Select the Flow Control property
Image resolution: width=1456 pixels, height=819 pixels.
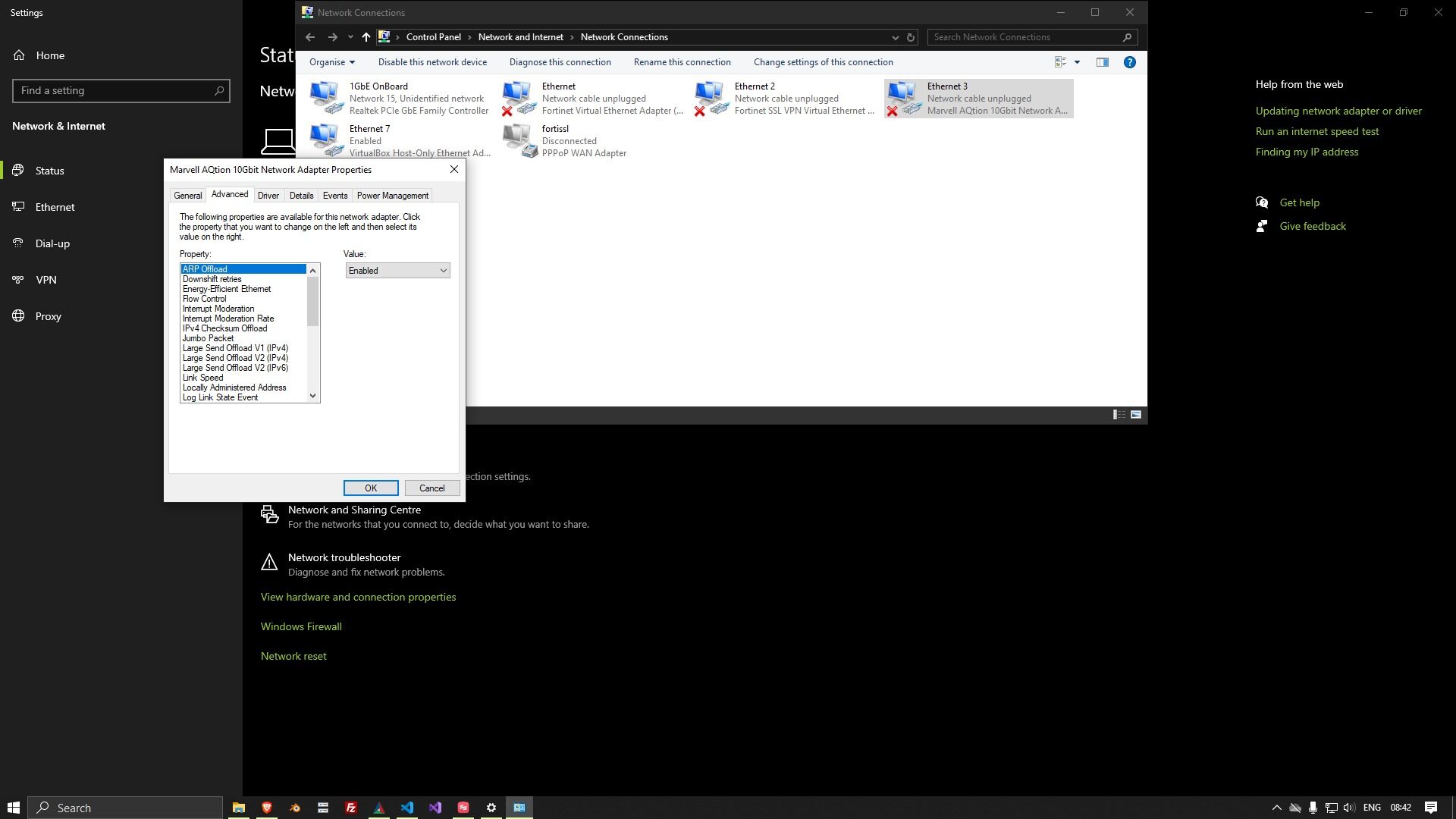tap(205, 299)
